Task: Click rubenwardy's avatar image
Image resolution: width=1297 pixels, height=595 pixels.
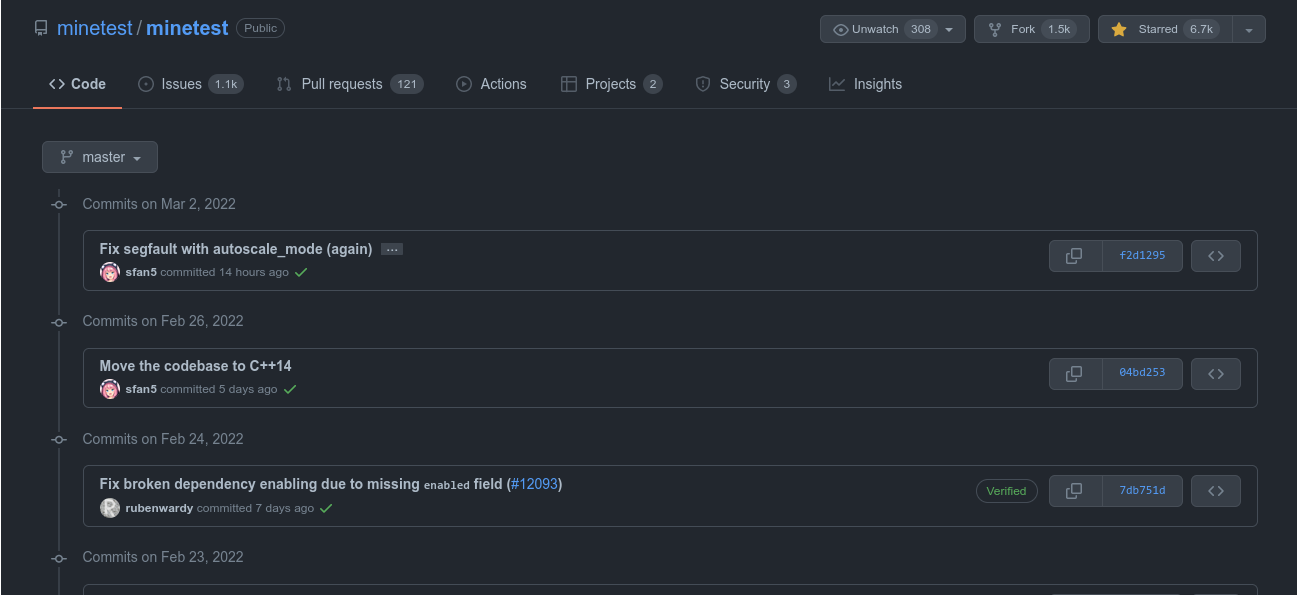Action: pyautogui.click(x=110, y=508)
